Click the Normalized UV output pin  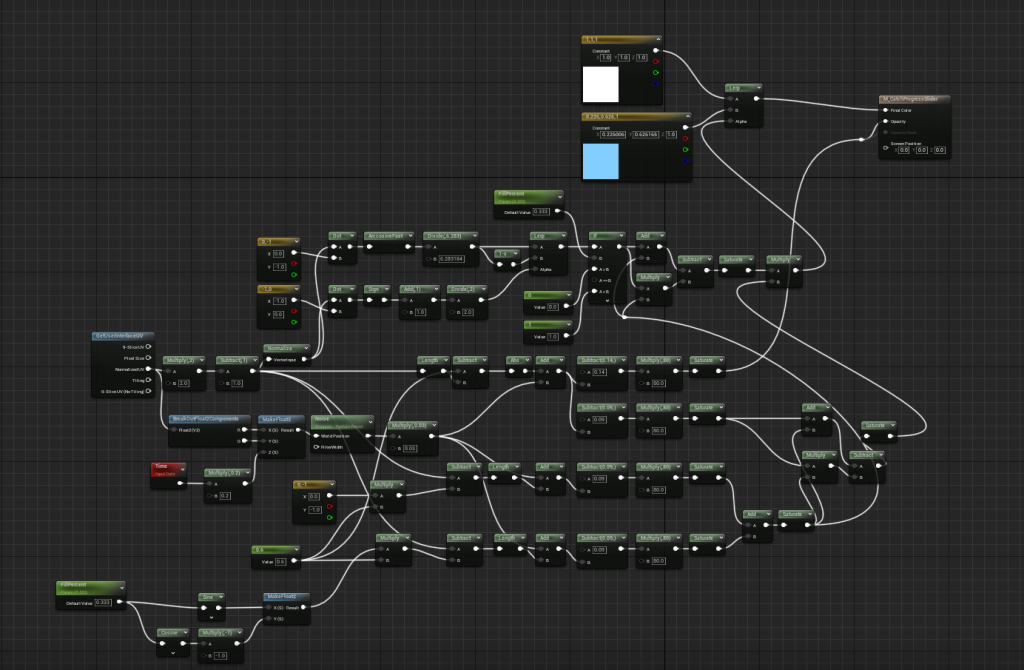click(x=148, y=369)
